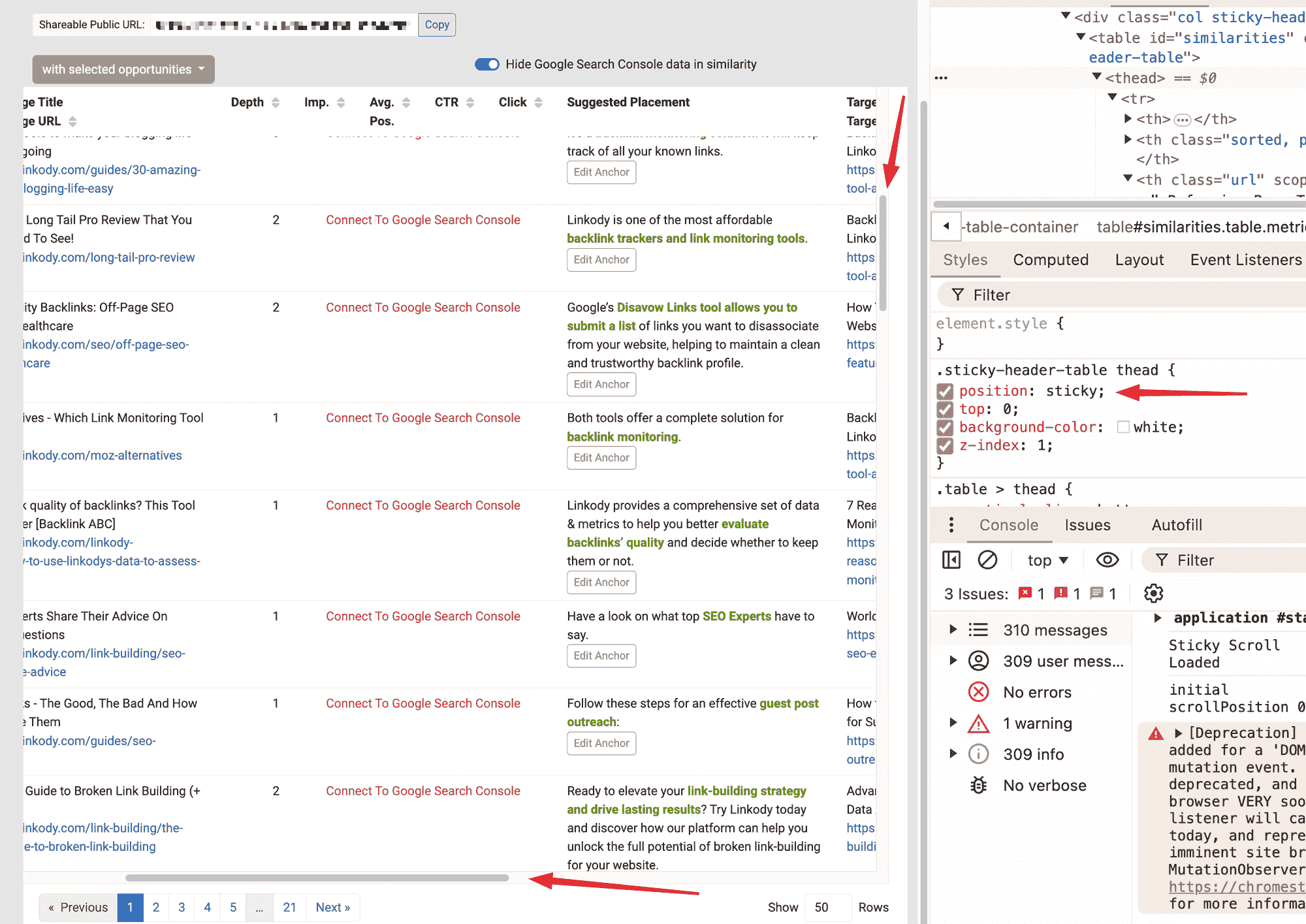
Task: Click the table horizontal scrollbar thumb
Action: (317, 878)
